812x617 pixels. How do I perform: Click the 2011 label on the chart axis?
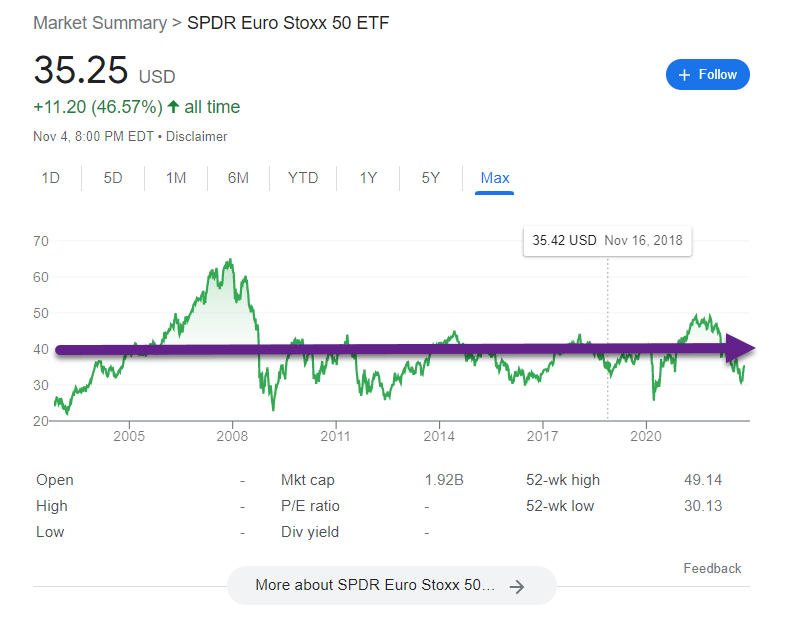336,436
